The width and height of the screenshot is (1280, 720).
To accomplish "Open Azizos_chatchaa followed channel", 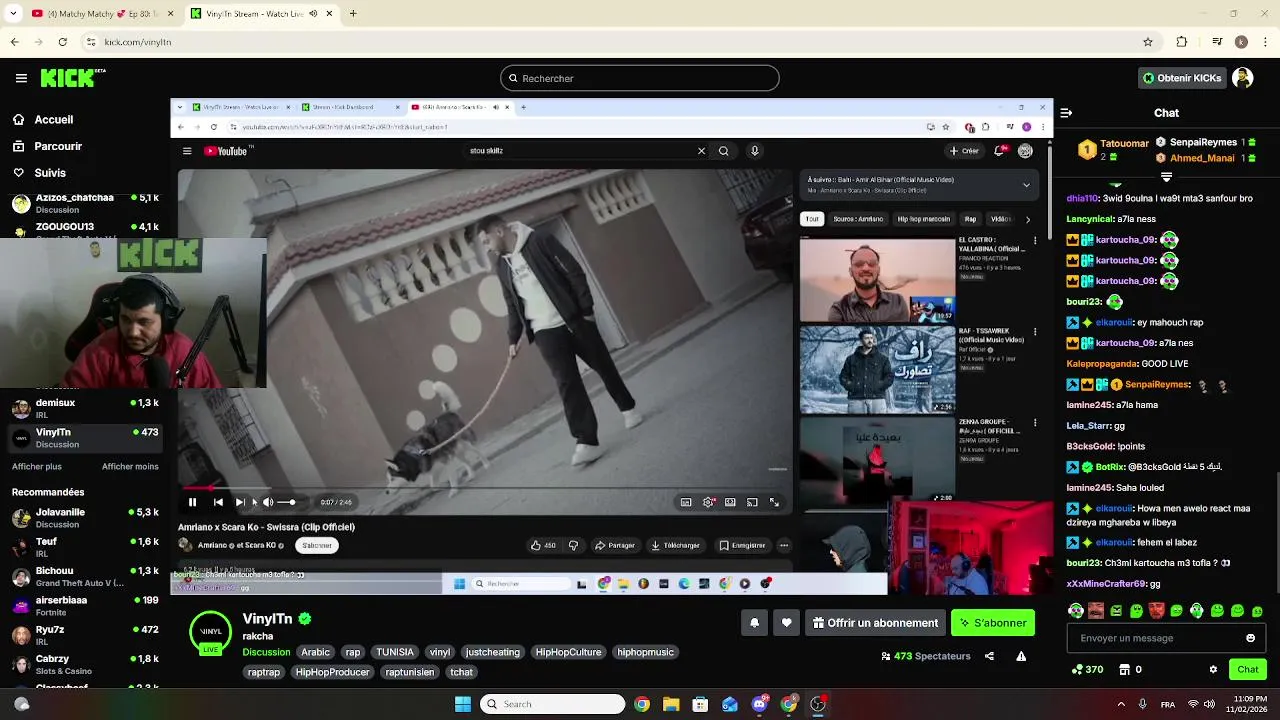I will pos(85,203).
